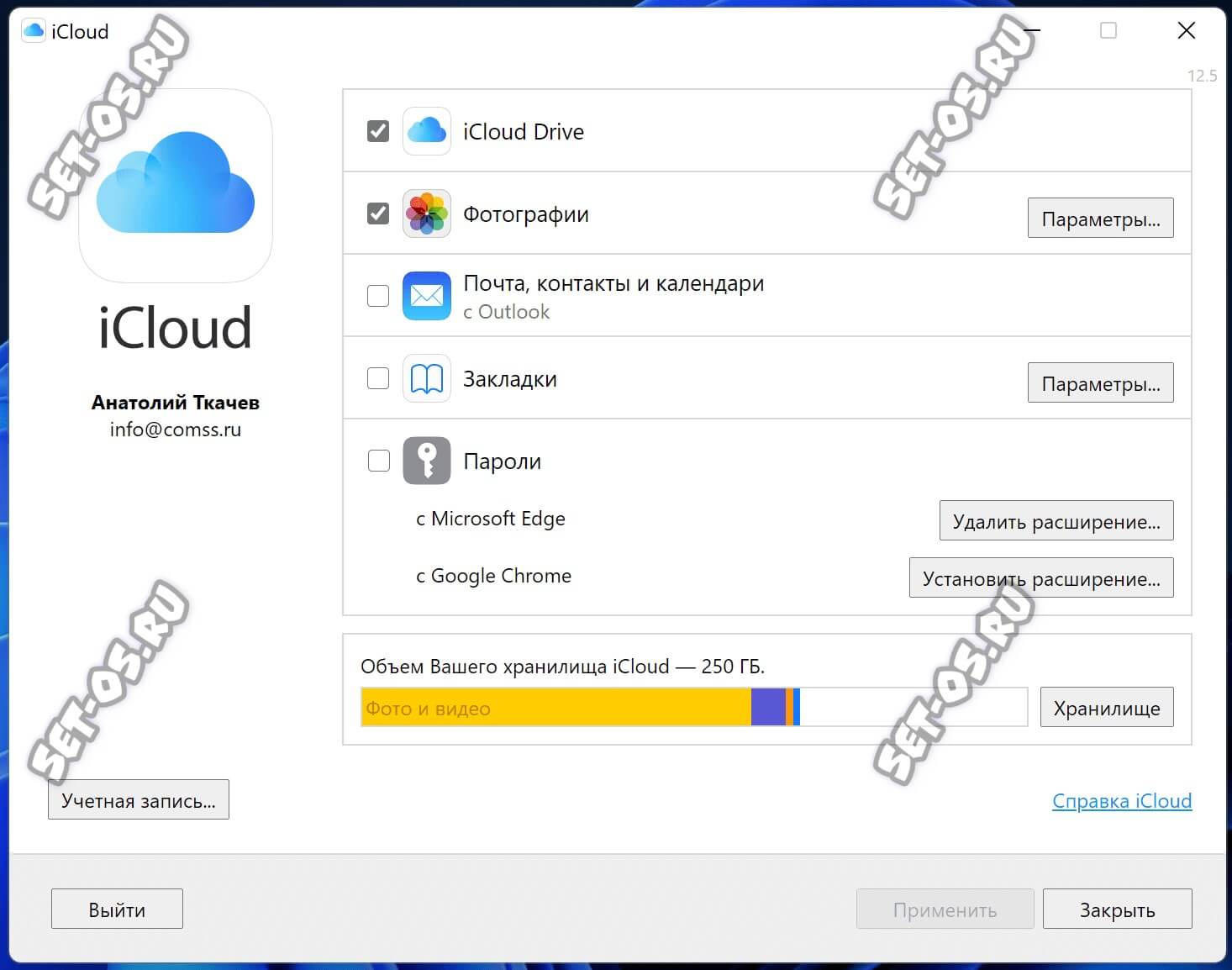Click the small iCloud title bar icon
Screen dimensions: 1232x970
click(x=34, y=31)
